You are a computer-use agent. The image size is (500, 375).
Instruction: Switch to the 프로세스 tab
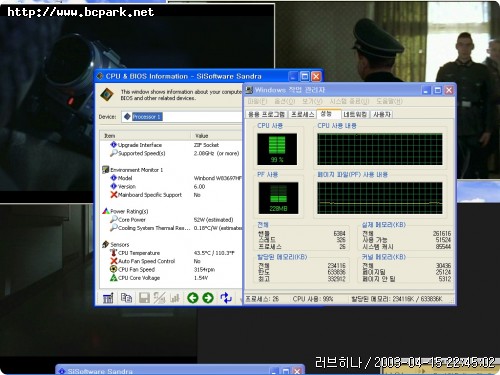tap(302, 114)
